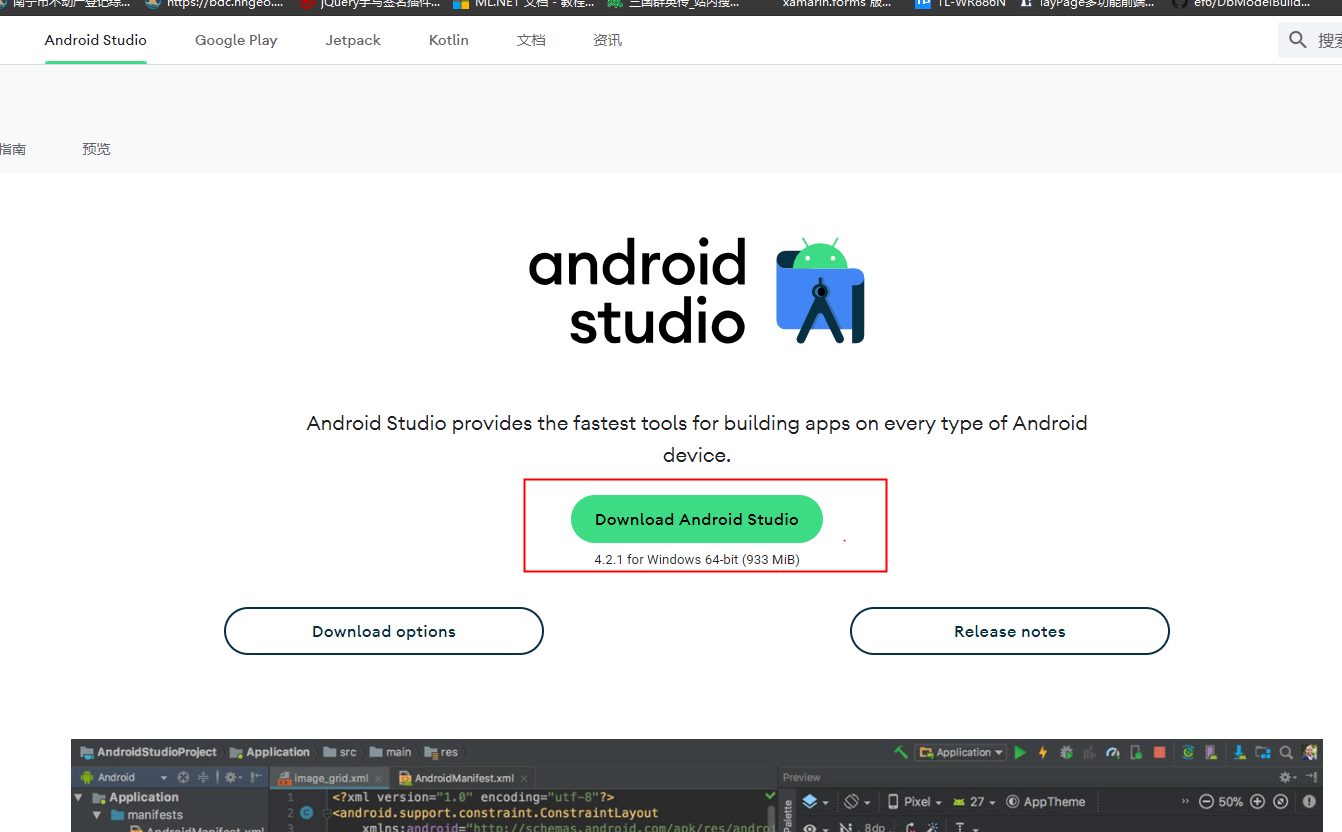Open the design surface layers dropdown
The height and width of the screenshot is (832, 1342).
click(815, 802)
